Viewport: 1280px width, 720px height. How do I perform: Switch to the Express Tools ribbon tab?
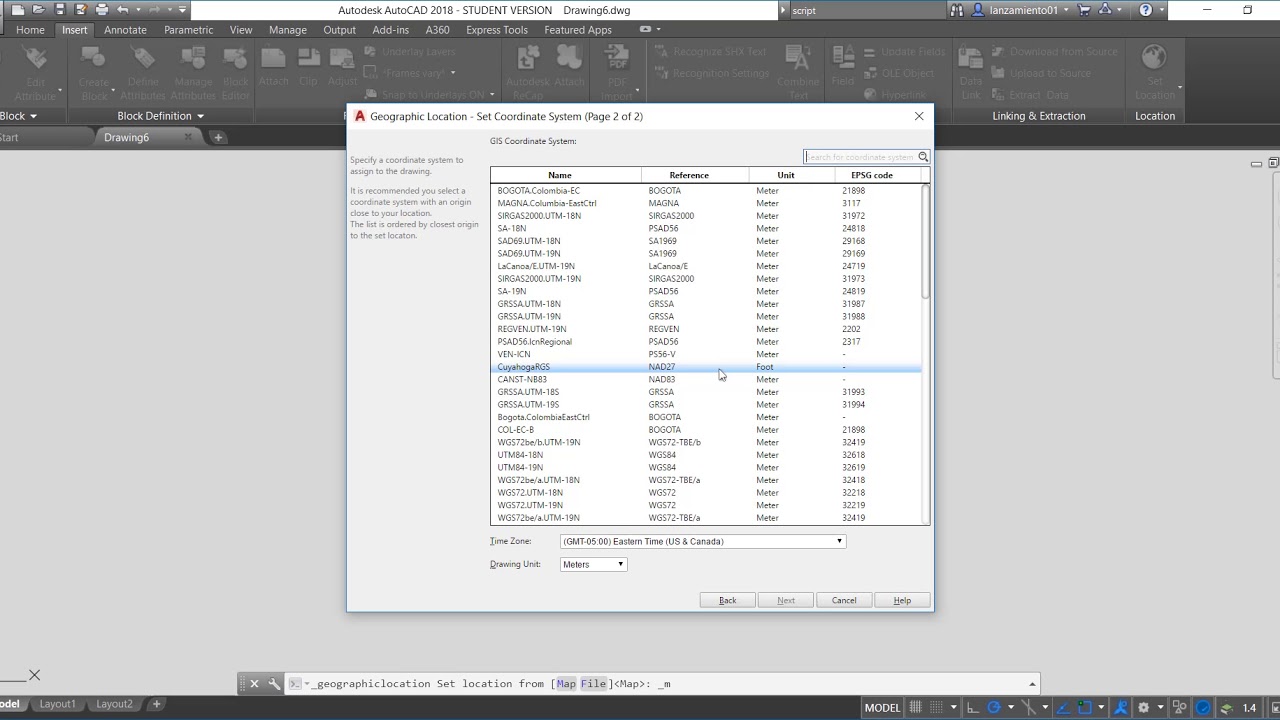pyautogui.click(x=497, y=30)
